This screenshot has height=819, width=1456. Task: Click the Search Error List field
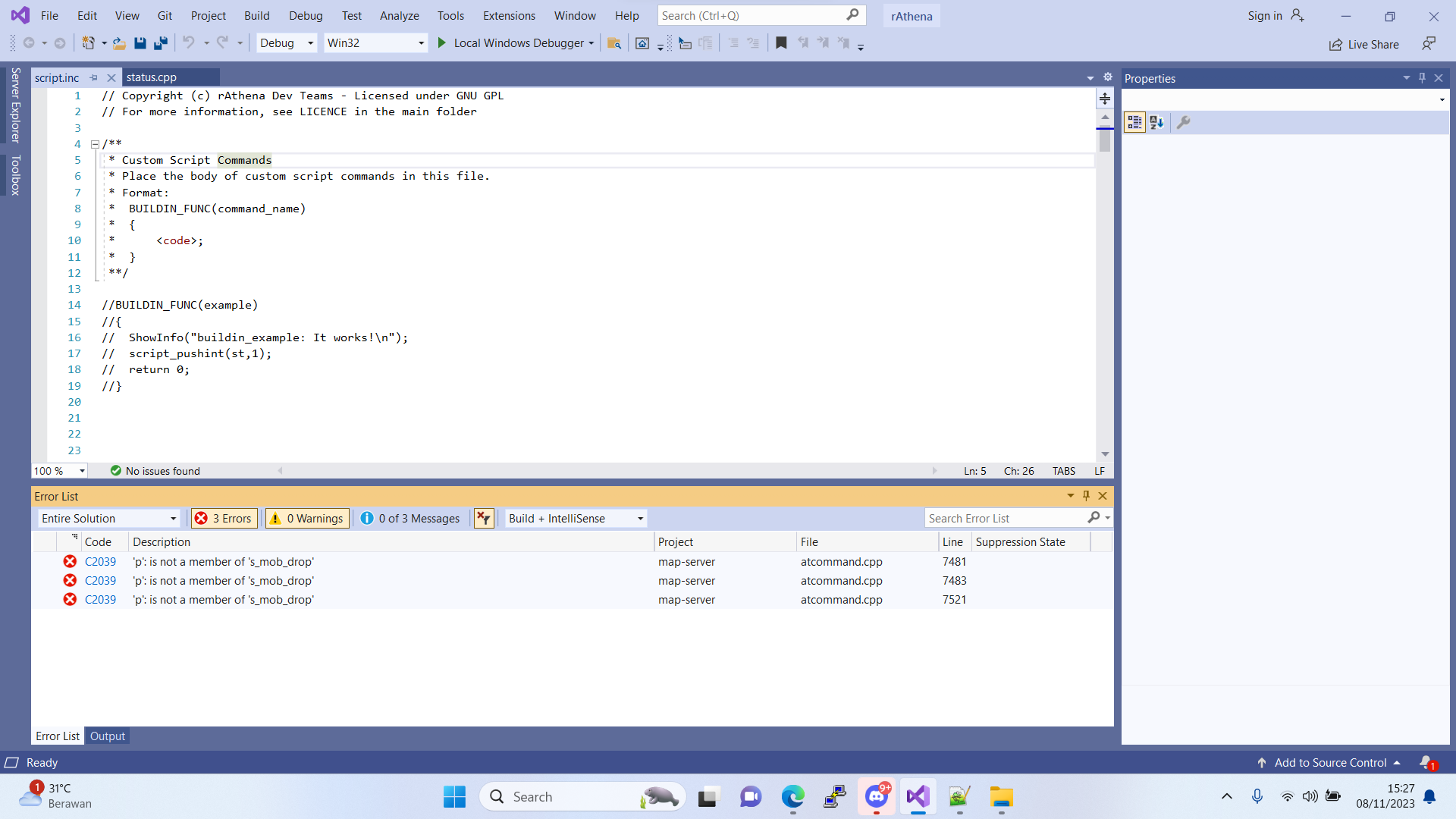1007,519
